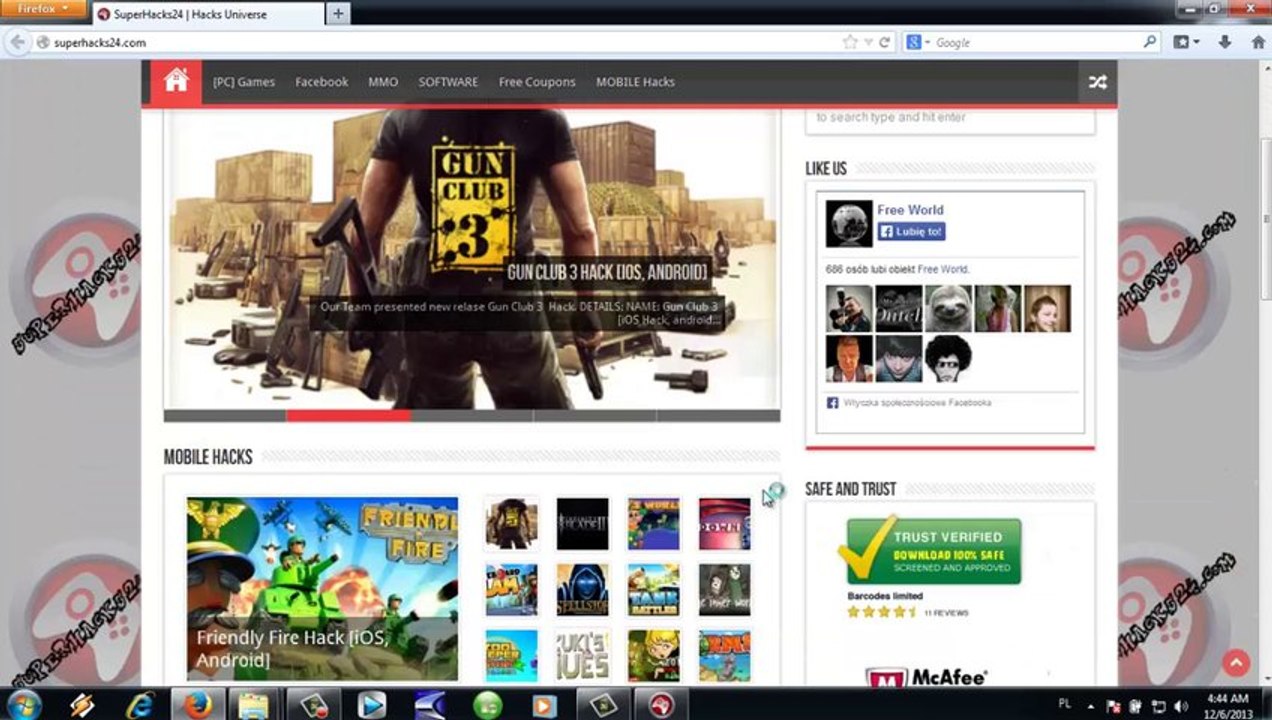
Task: Open the Free World page link
Action: coord(910,210)
